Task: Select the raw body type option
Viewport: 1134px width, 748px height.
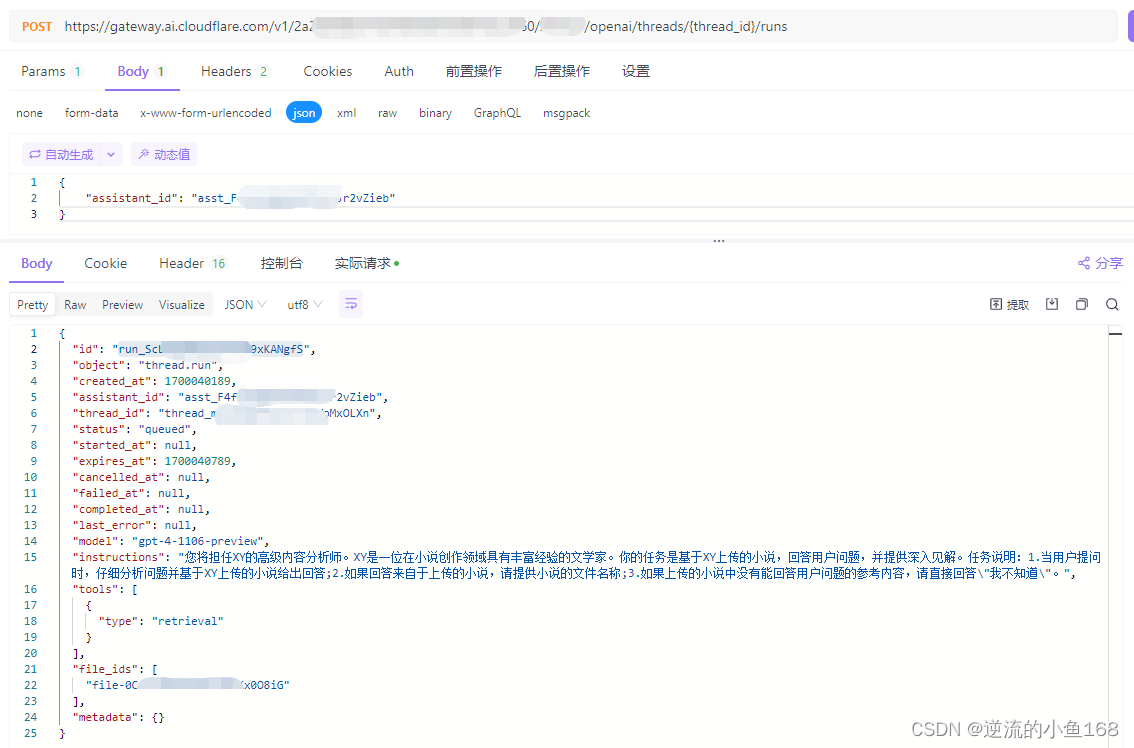Action: [x=387, y=113]
